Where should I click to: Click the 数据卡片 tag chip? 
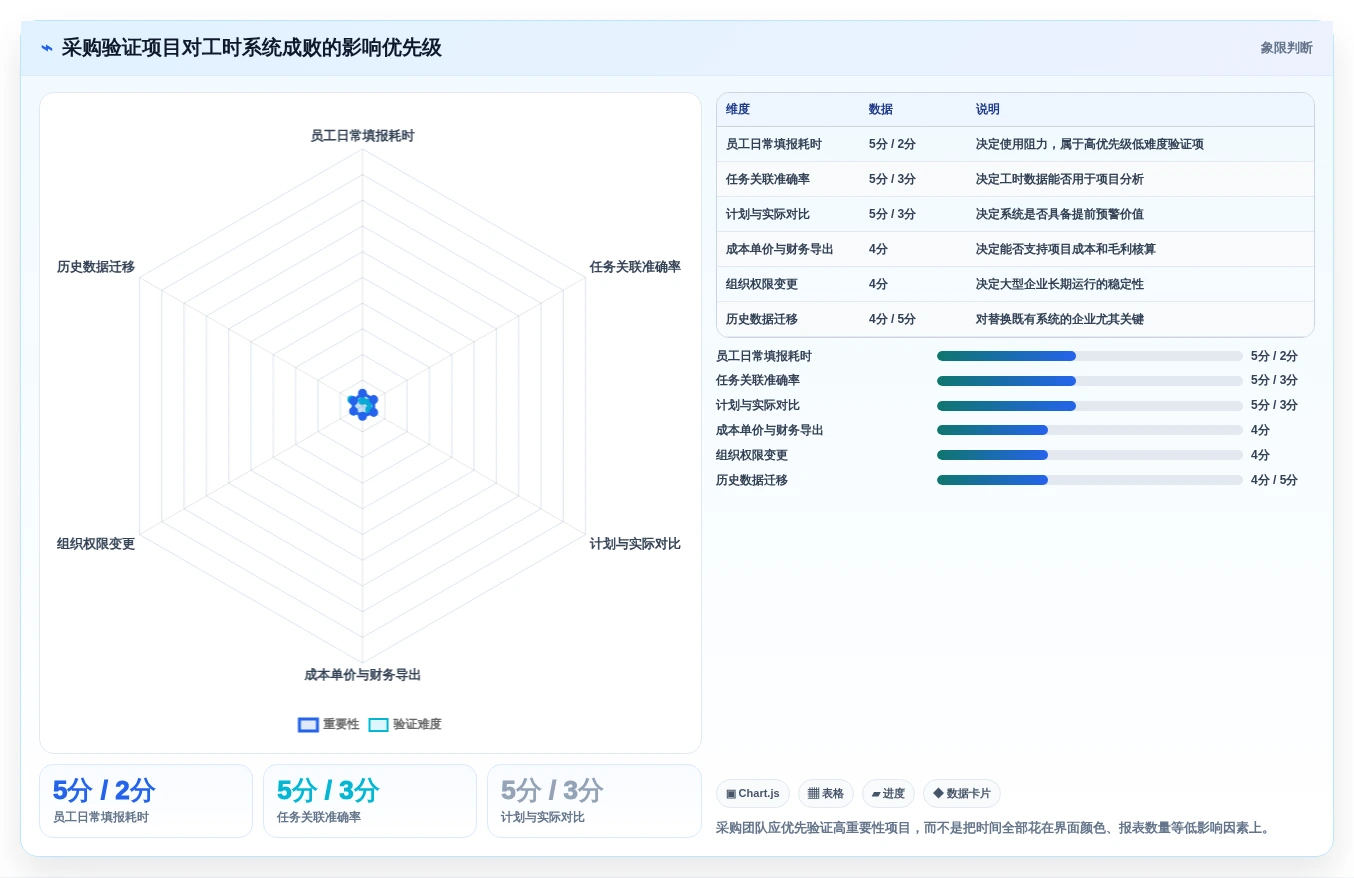pyautogui.click(x=962, y=794)
